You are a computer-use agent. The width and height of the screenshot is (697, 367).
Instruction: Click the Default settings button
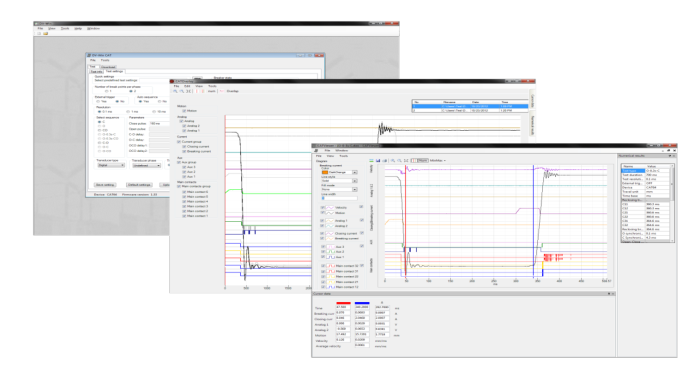coord(139,185)
